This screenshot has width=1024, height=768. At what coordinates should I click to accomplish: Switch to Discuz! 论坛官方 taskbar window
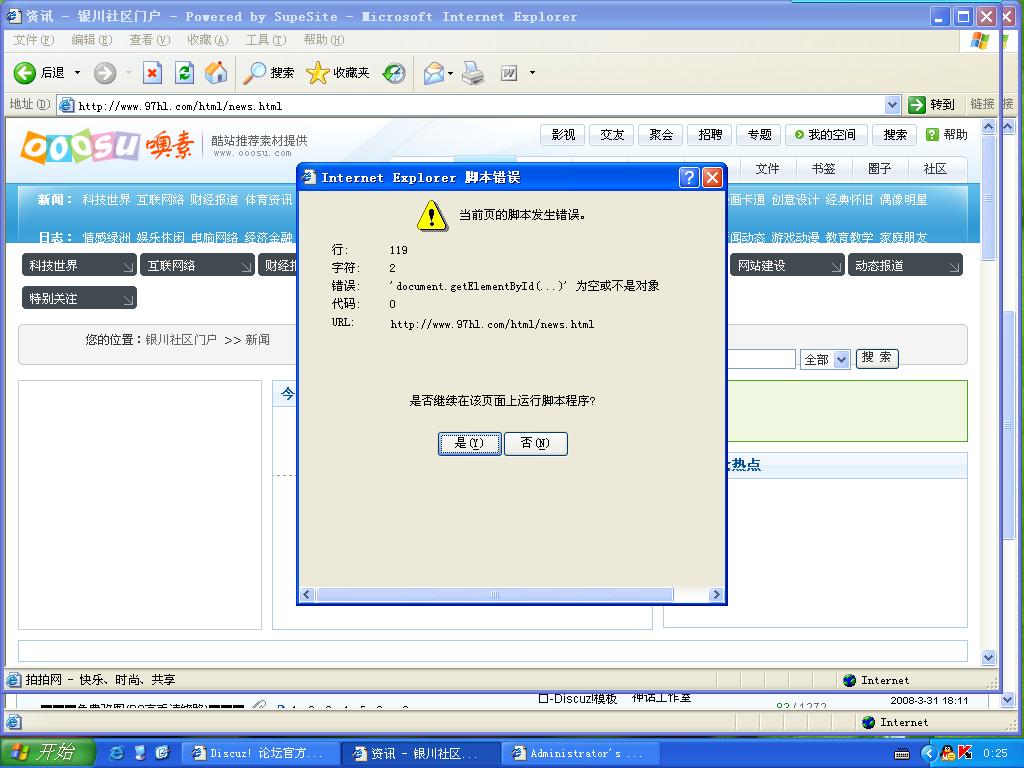[x=259, y=754]
